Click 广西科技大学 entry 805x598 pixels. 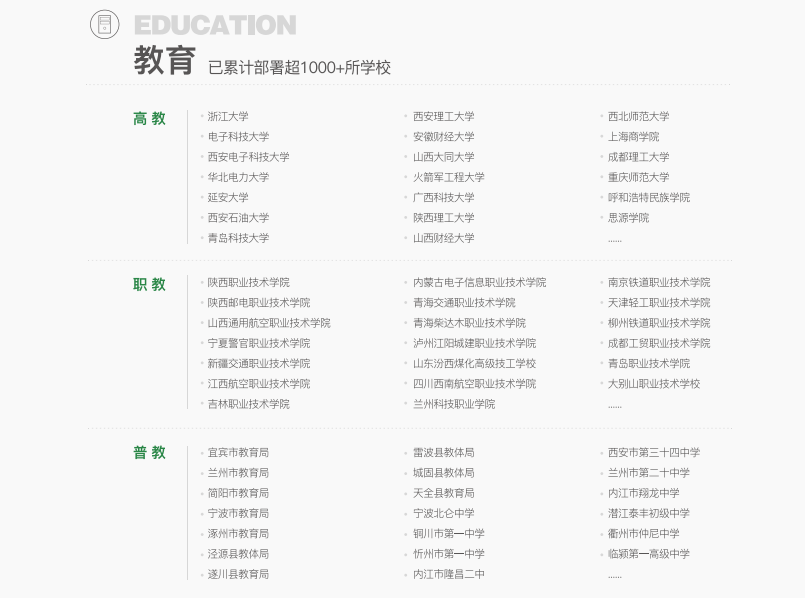tap(444, 198)
